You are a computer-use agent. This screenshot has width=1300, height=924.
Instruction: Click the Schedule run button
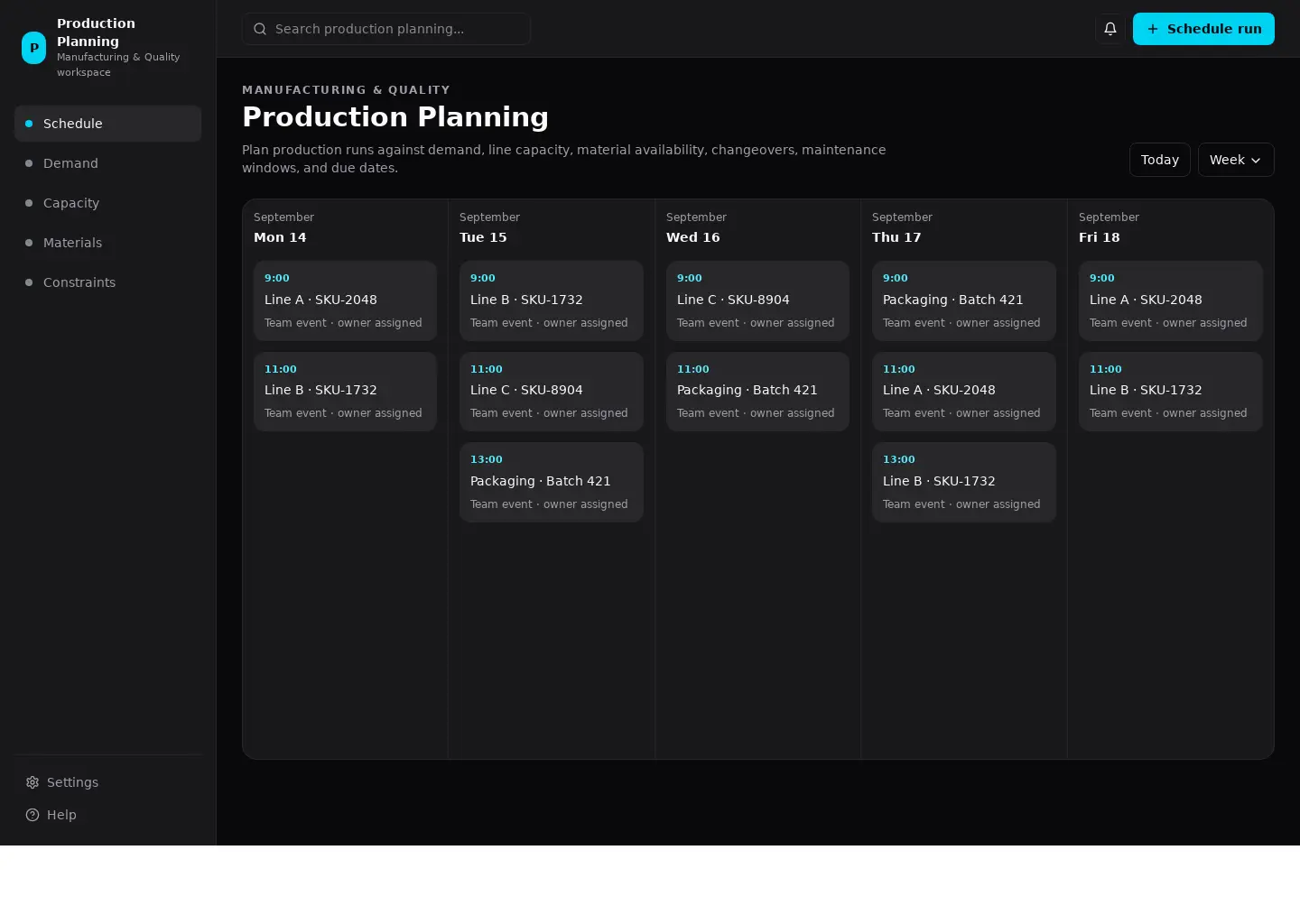[1203, 29]
